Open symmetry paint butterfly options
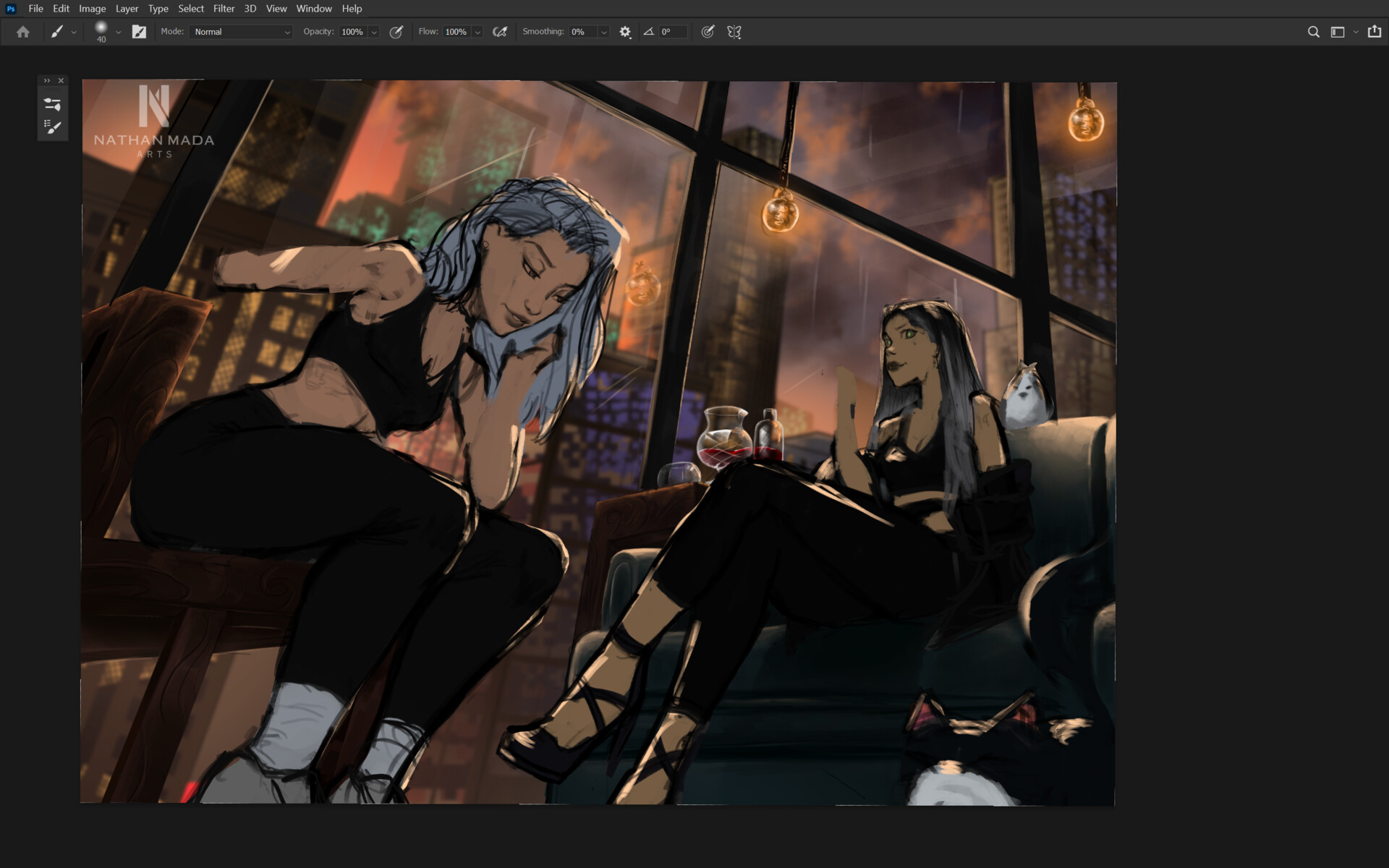 pos(734,32)
